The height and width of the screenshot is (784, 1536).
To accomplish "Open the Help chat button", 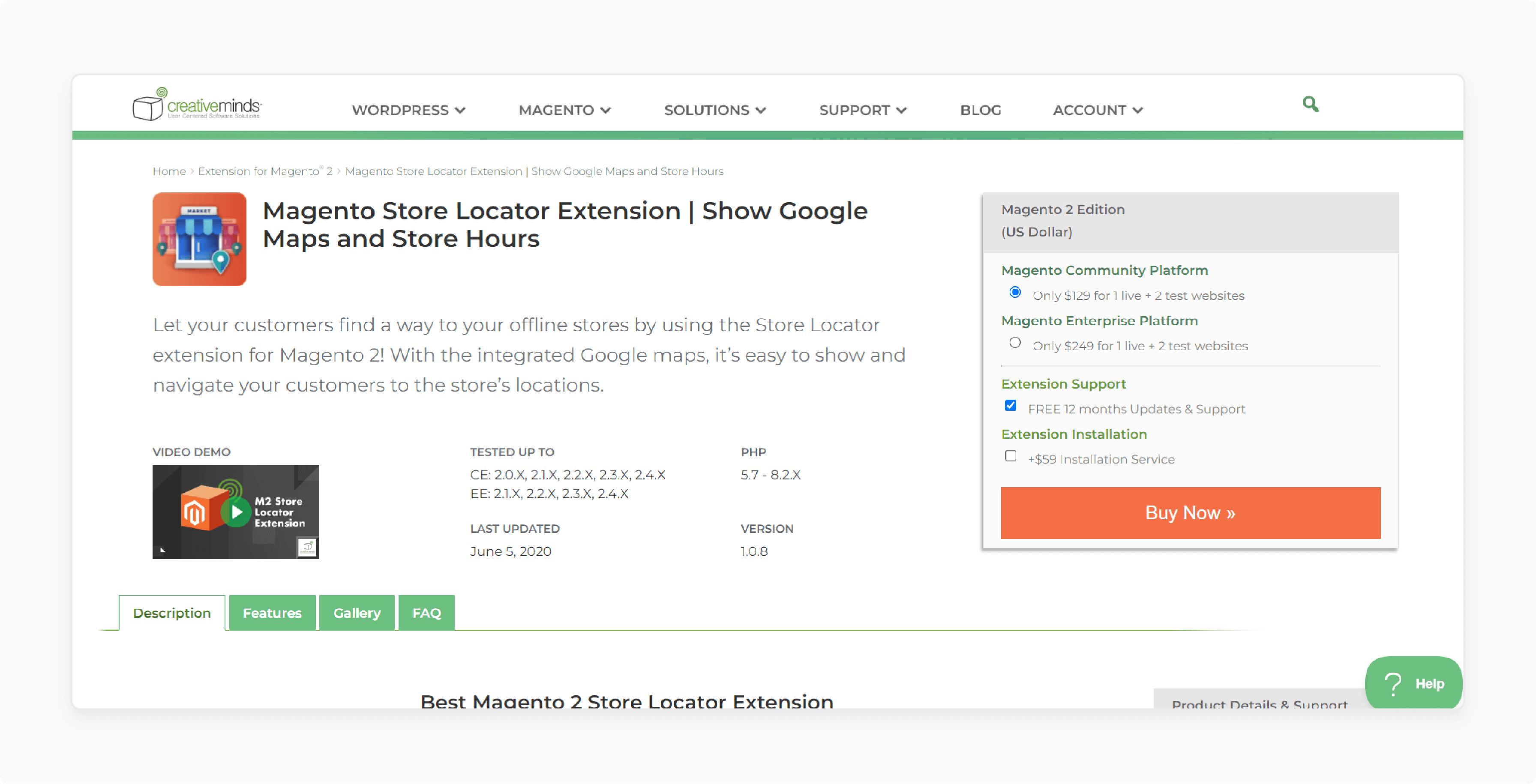I will click(x=1413, y=683).
